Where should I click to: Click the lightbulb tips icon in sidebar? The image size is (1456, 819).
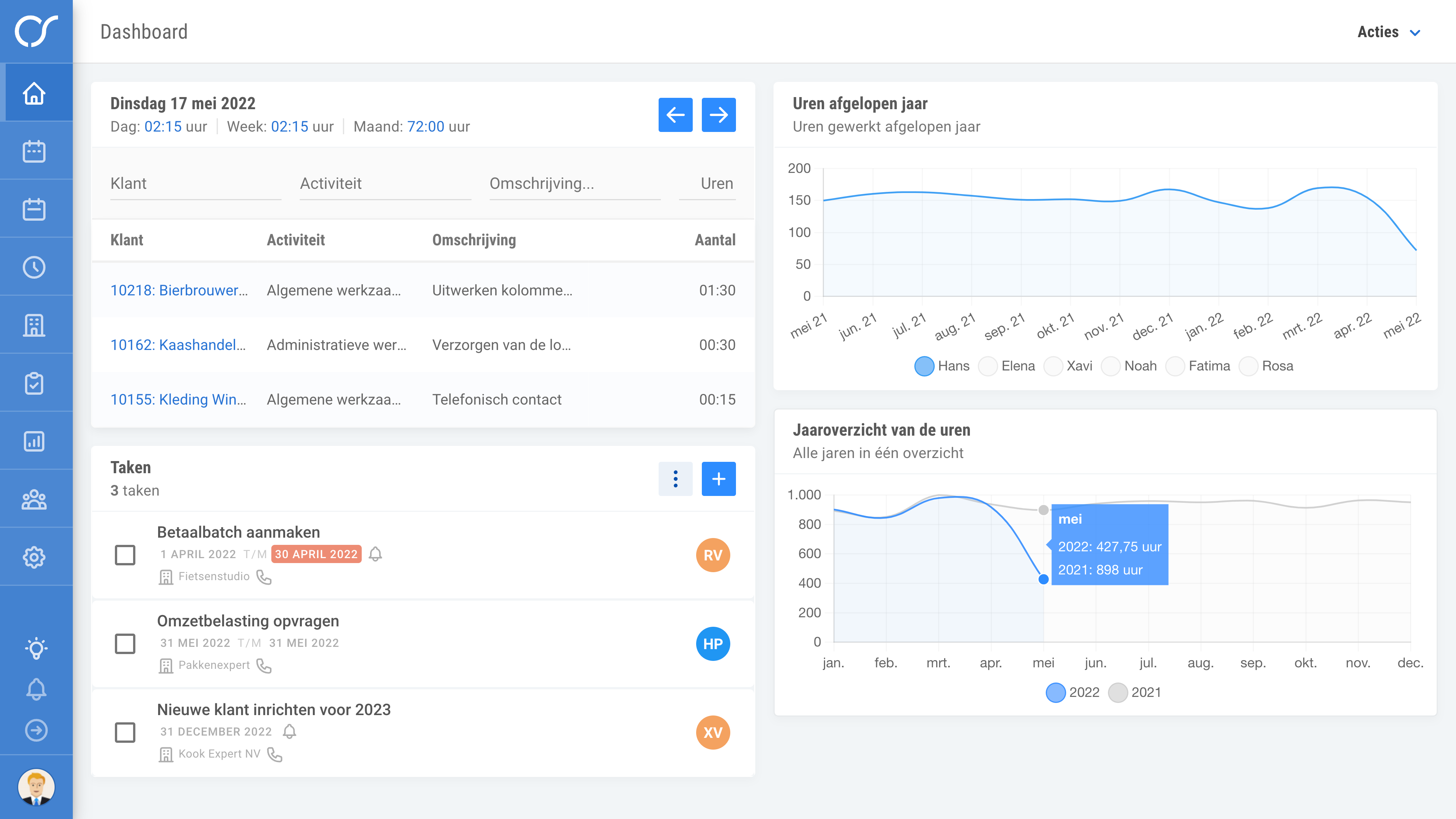pyautogui.click(x=36, y=648)
